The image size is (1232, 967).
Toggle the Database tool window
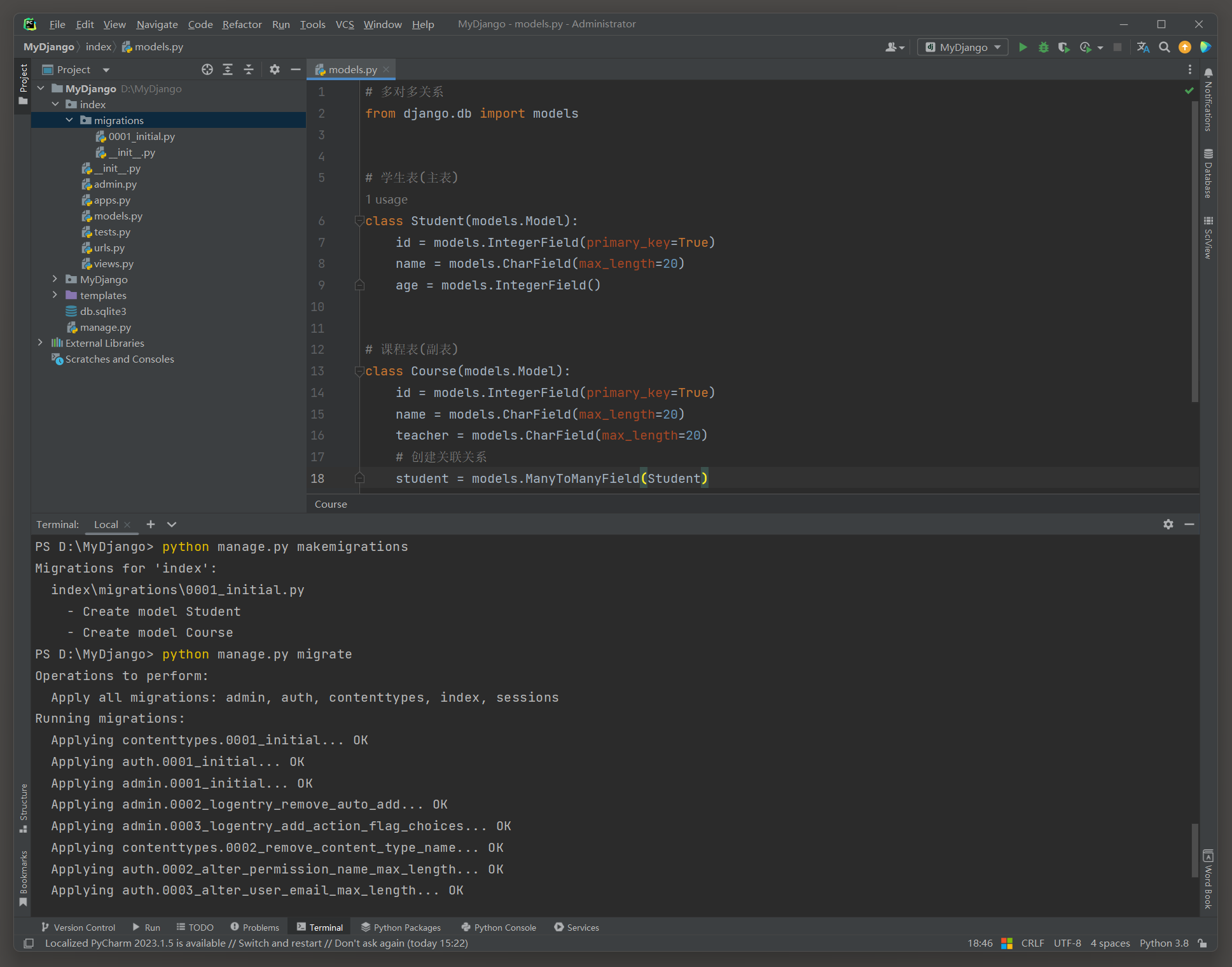click(x=1208, y=174)
